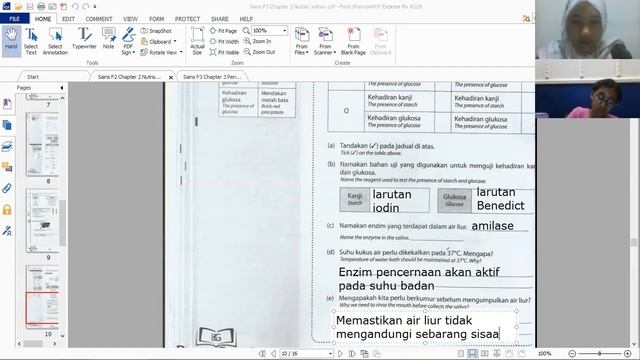The width and height of the screenshot is (640, 360).
Task: Click the 'larutan Benedict' answer text
Action: click(x=500, y=199)
